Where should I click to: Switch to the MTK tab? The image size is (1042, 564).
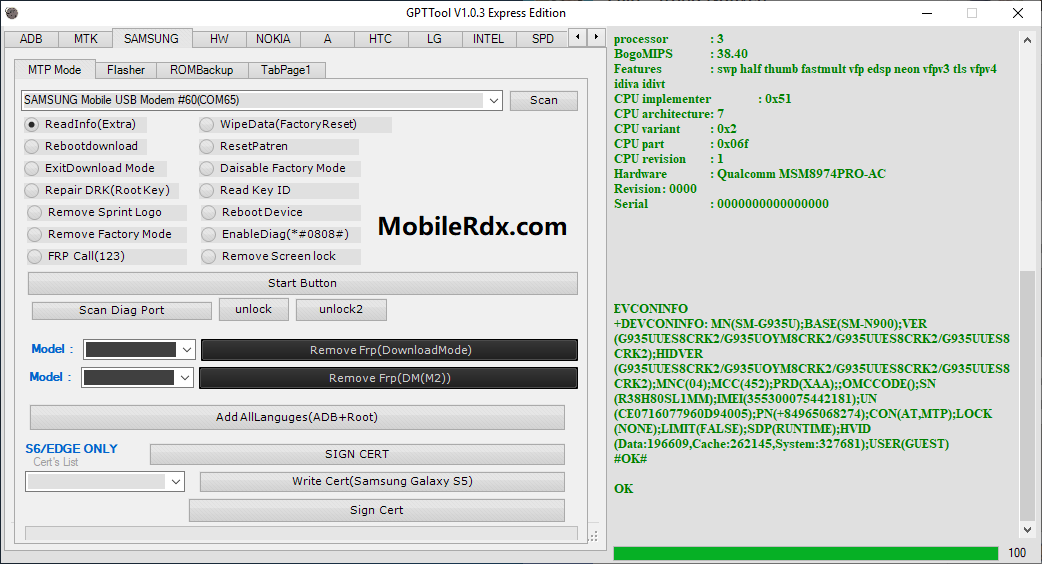(x=86, y=39)
